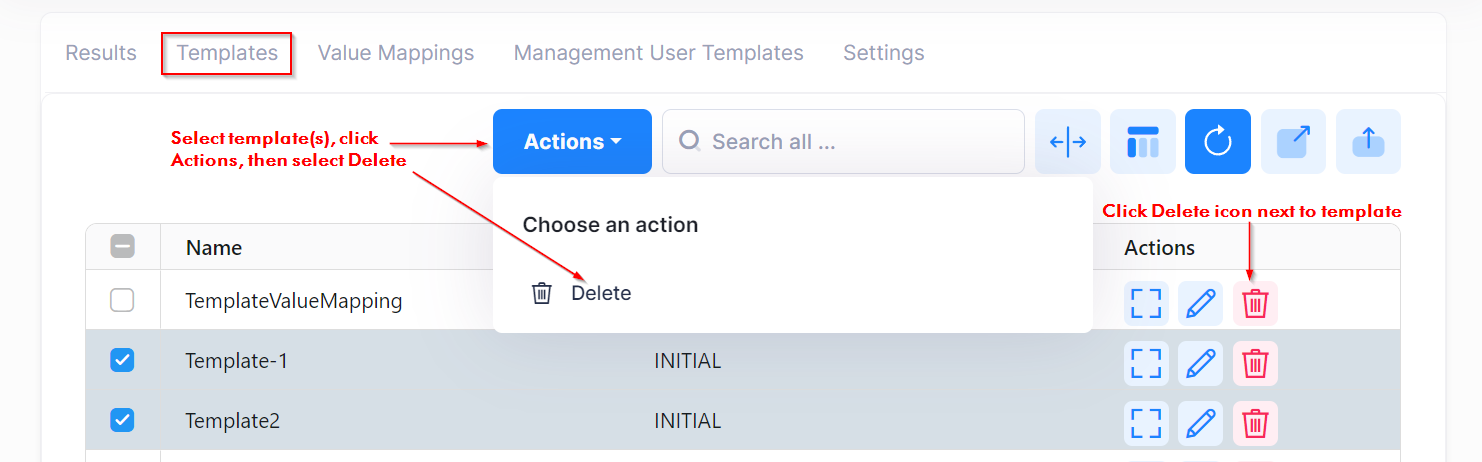Go to the Settings tab
This screenshot has width=1482, height=462.
click(883, 53)
